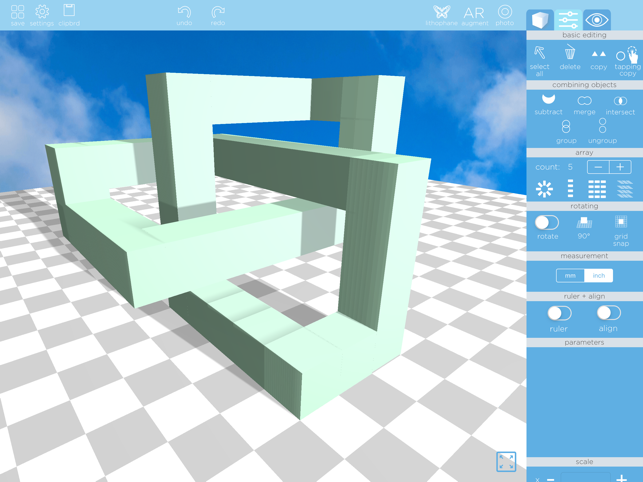Merge the selected objects
This screenshot has height=482, width=643.
584,105
